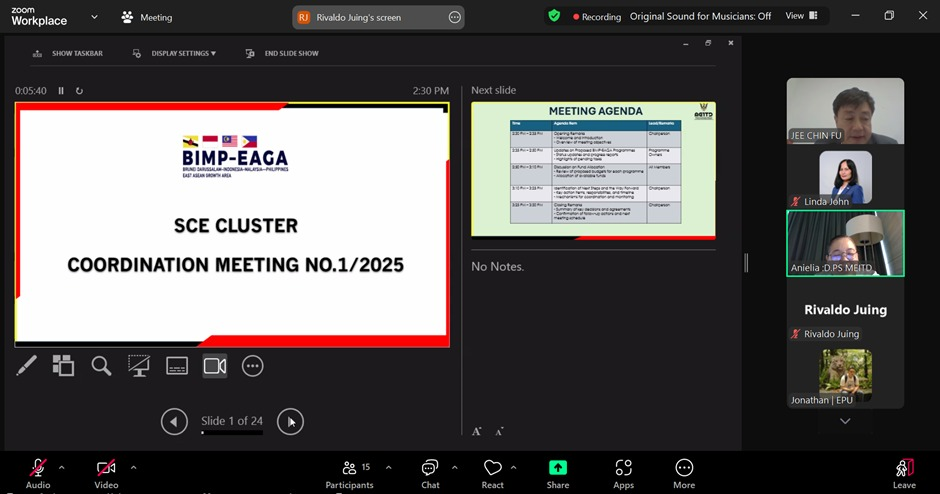Viewport: 940px width, 494px height.
Task: Click the panel resize handle beside gallery
Action: tap(746, 263)
